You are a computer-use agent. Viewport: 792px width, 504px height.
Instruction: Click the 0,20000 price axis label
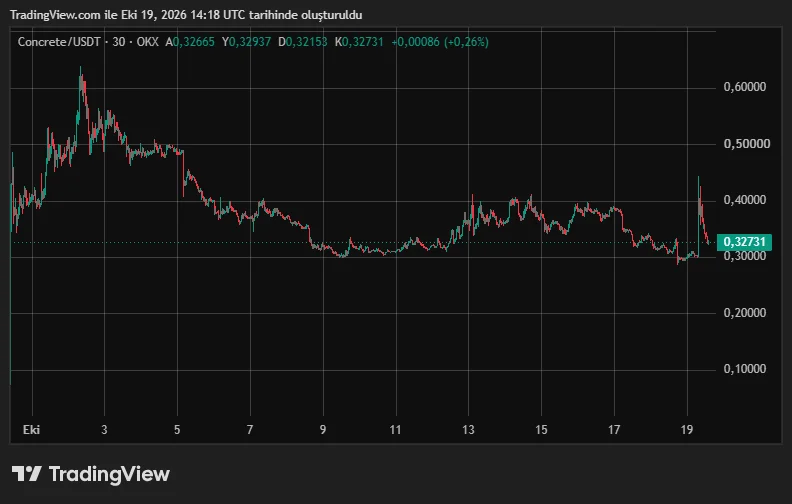(745, 313)
